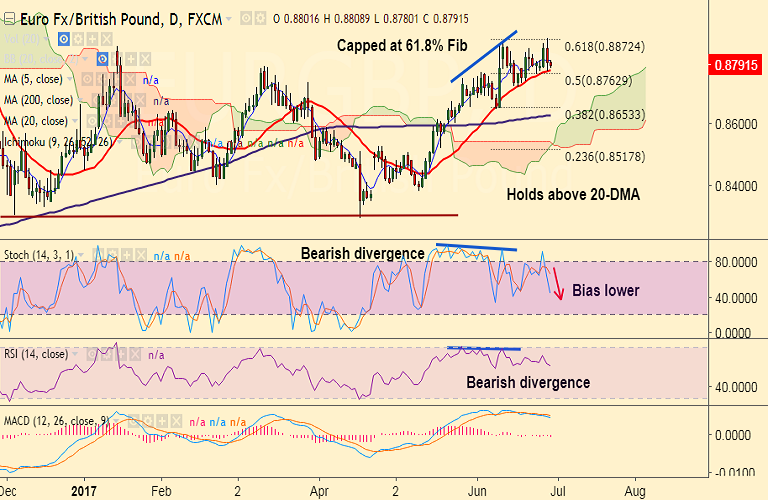Select the 0.618(0.88724) Fibonacci level label
The image size is (768, 500).
click(604, 47)
